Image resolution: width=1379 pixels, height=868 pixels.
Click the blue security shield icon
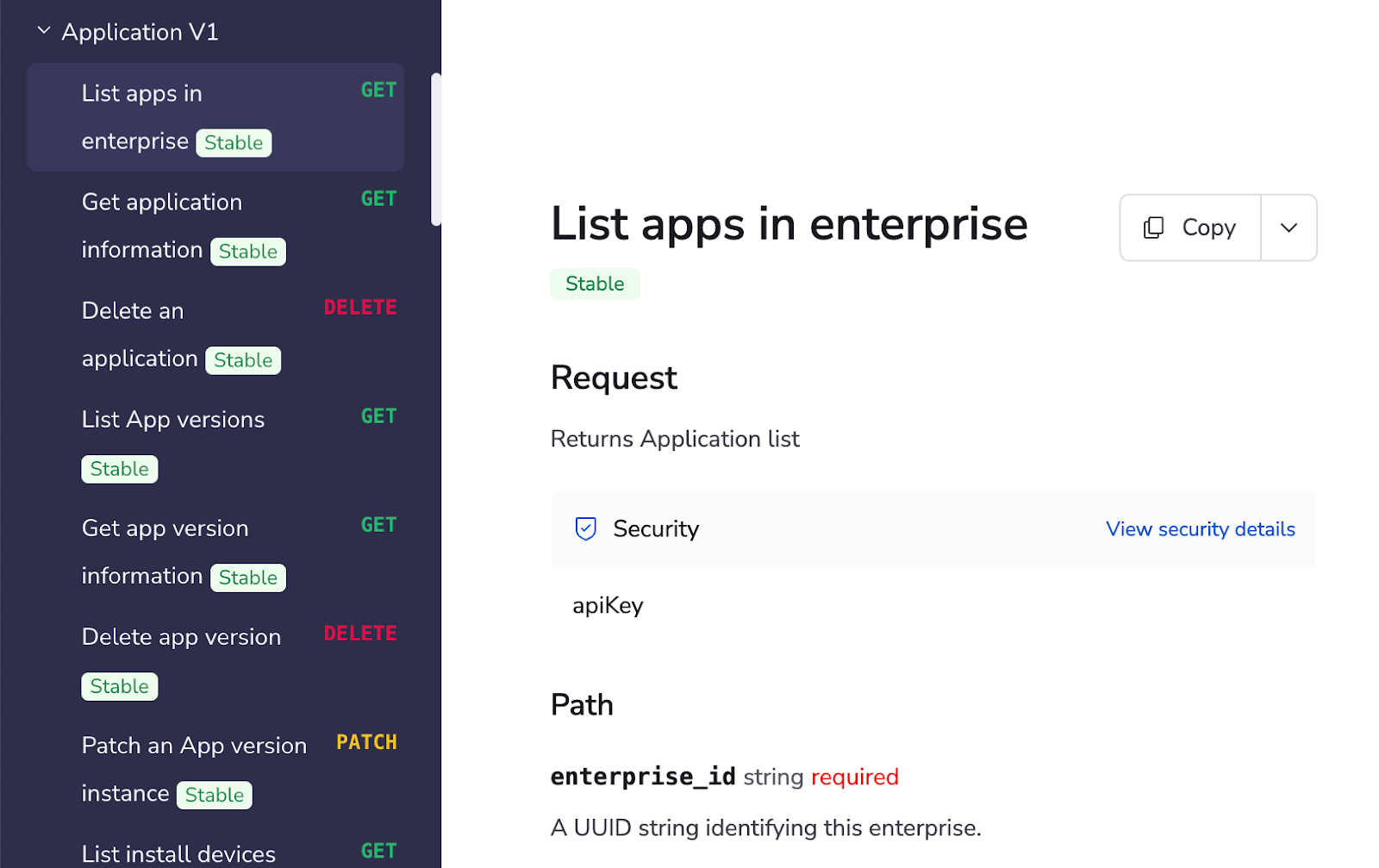point(585,528)
